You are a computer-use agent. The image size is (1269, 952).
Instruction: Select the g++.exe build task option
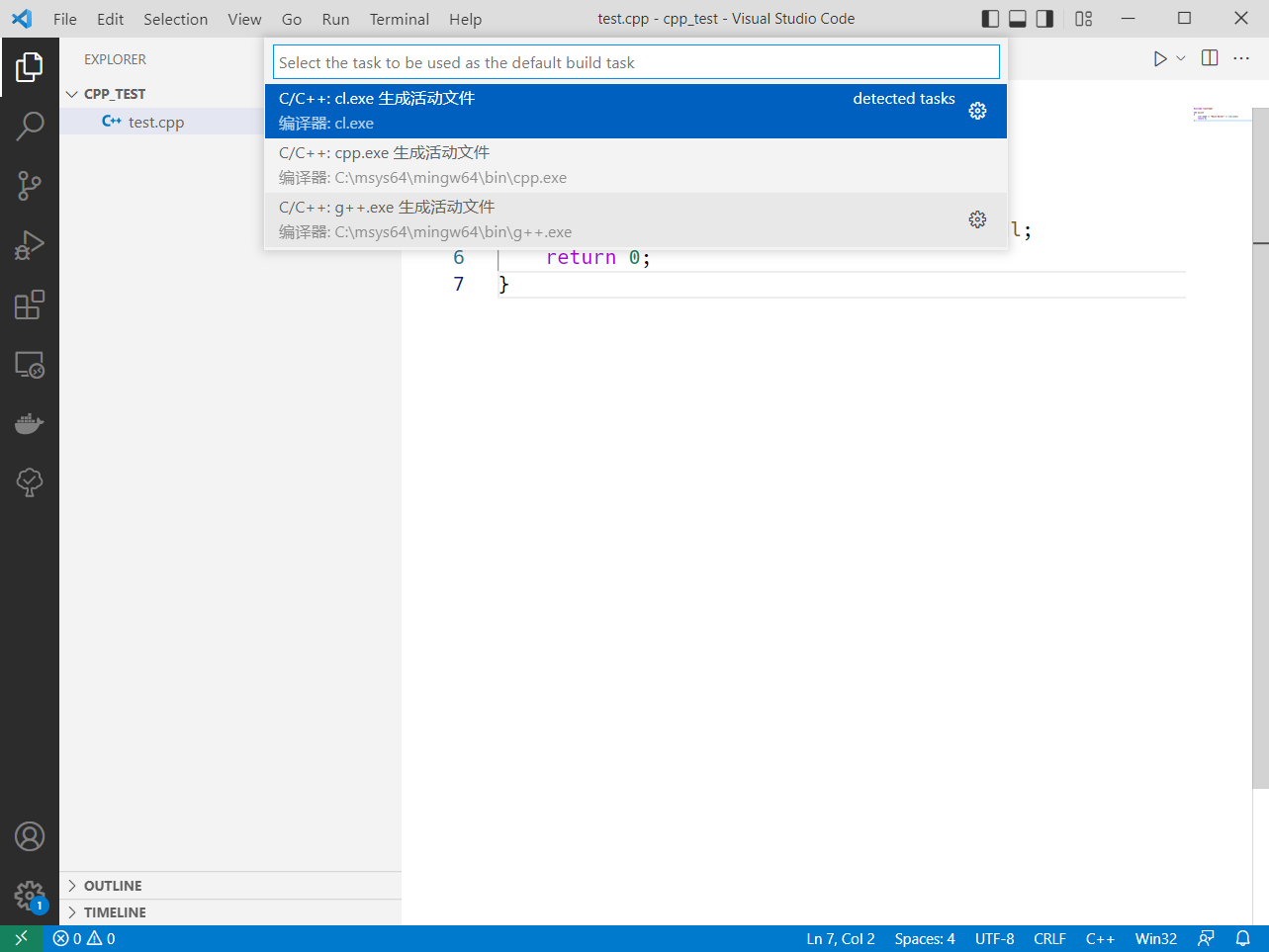click(x=636, y=219)
